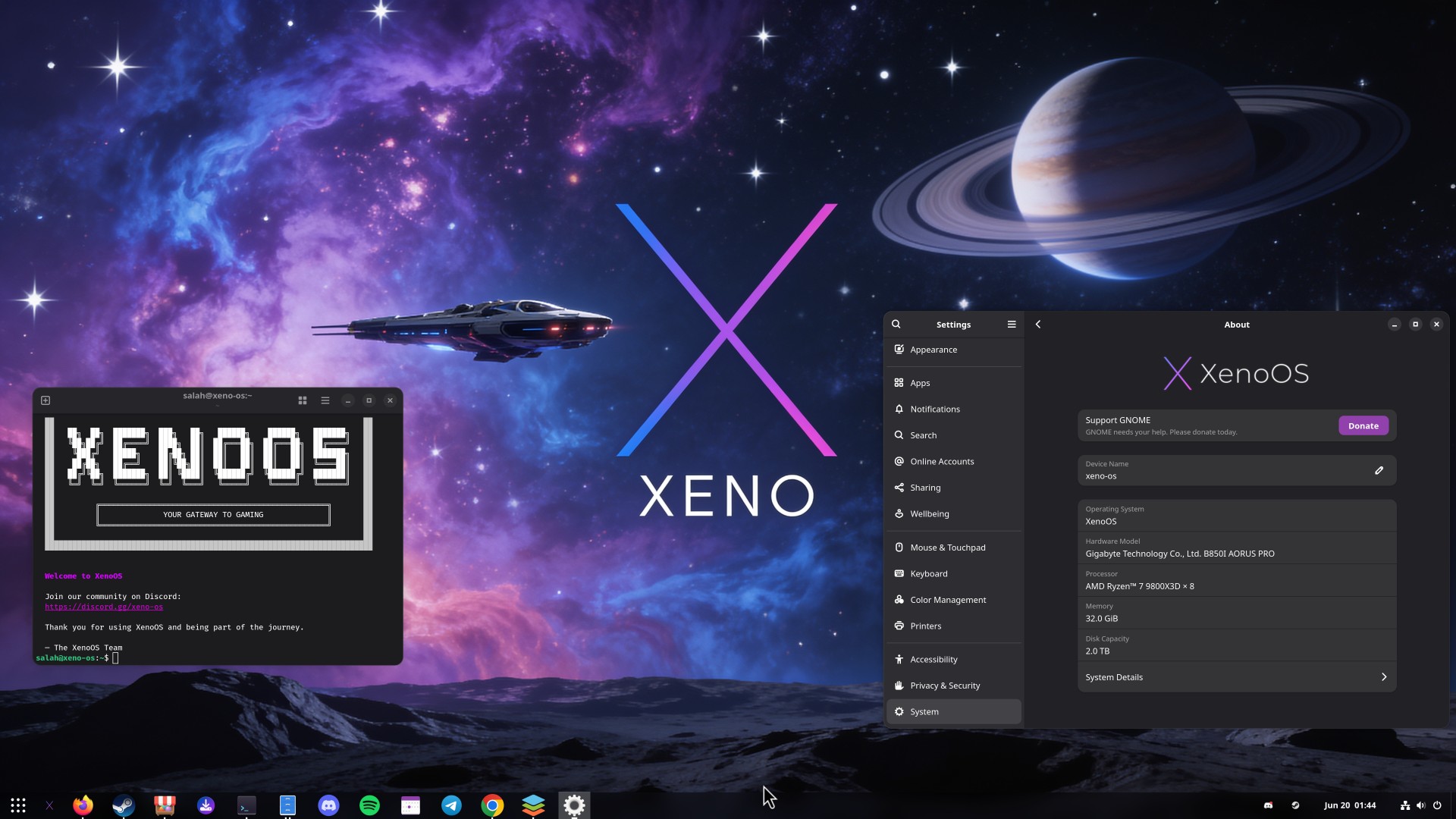Show terminal tab overview grid icon
The height and width of the screenshot is (819, 1456).
[x=302, y=400]
